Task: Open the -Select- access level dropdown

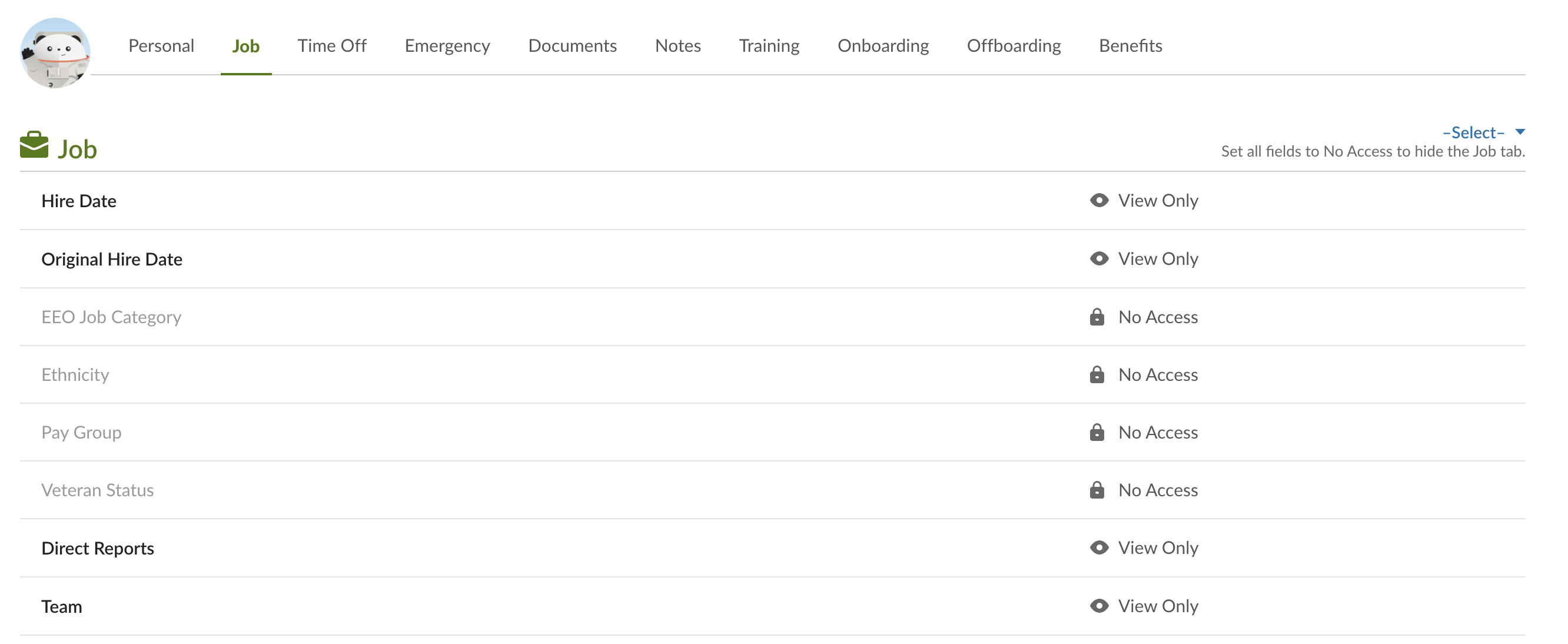Action: tap(1473, 132)
